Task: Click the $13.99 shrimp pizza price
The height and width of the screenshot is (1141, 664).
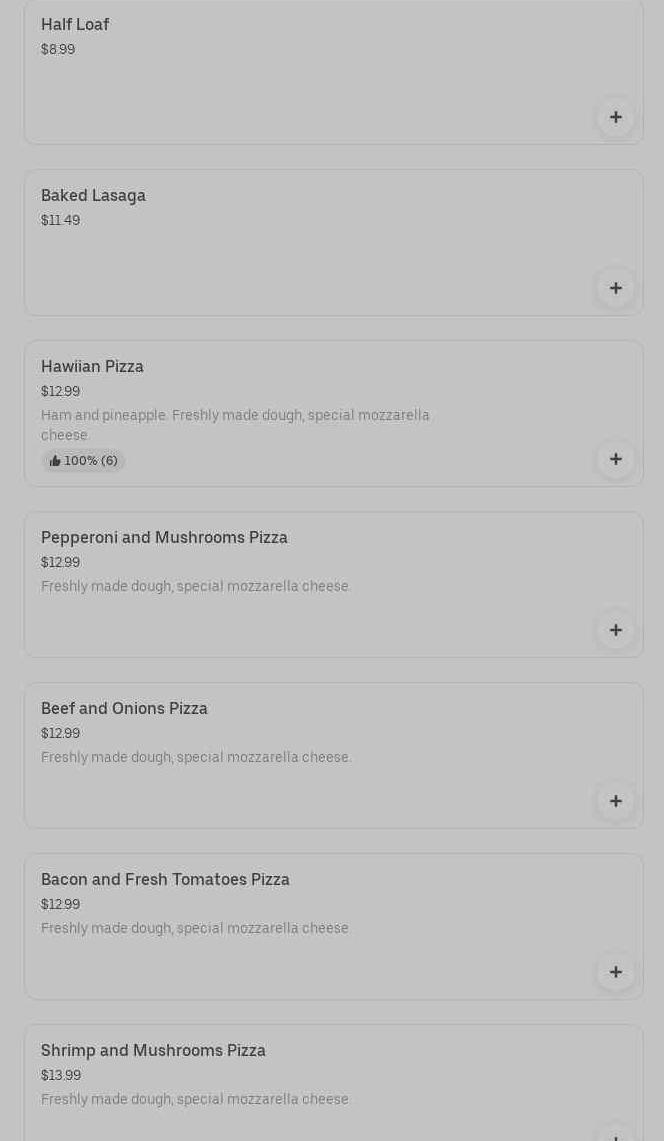Action: point(61,1076)
